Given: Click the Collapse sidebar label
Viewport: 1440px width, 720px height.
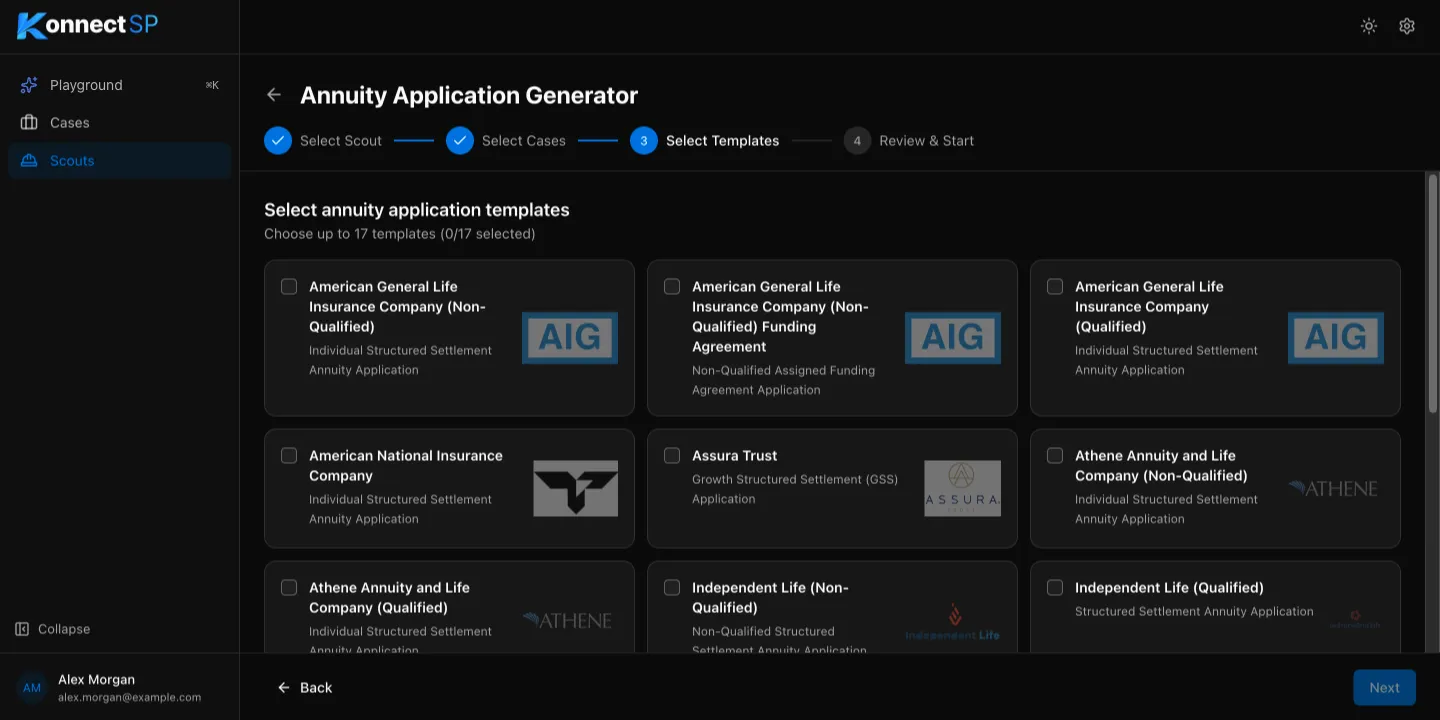Looking at the screenshot, I should [64, 629].
